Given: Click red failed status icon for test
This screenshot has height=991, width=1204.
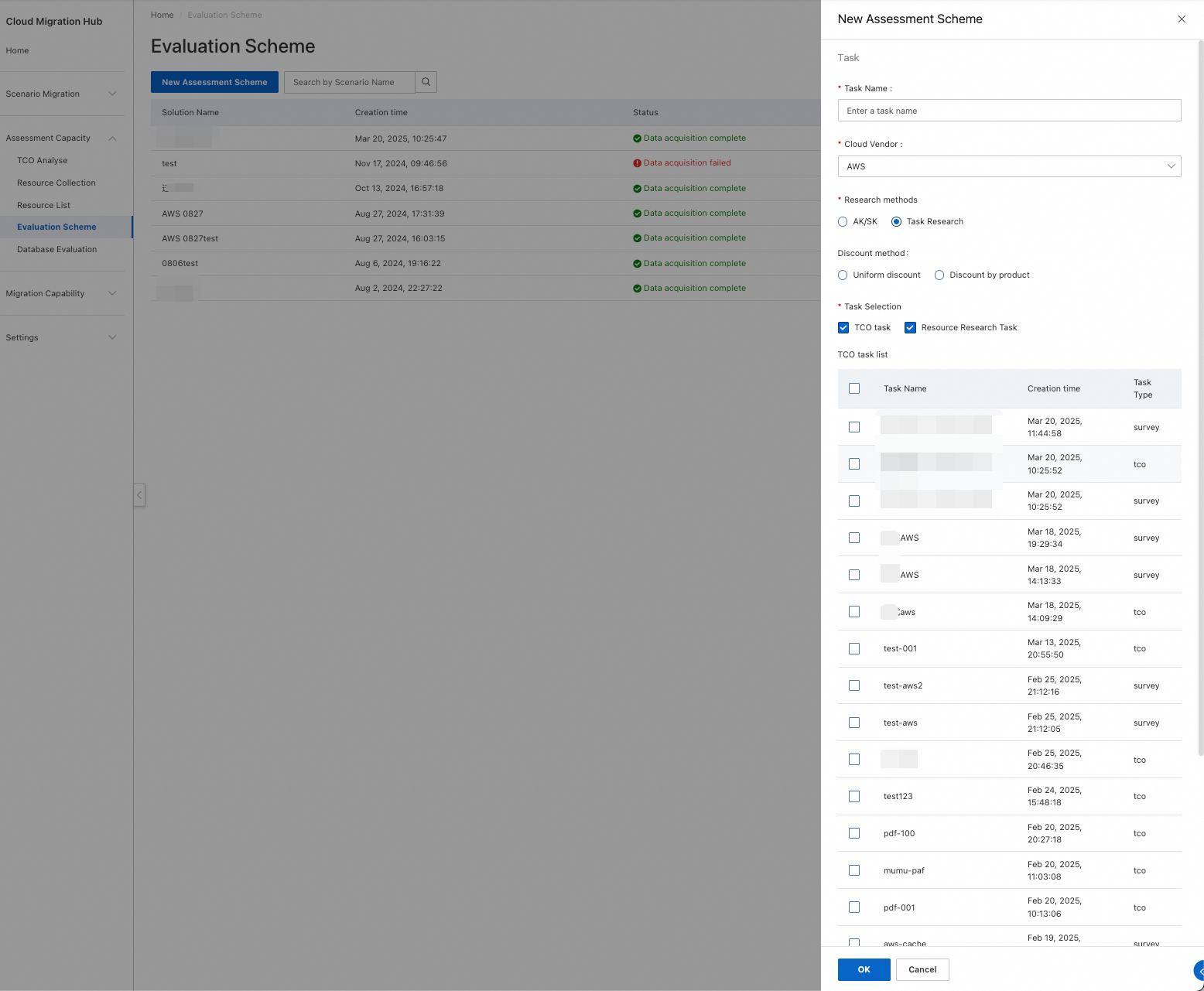Looking at the screenshot, I should pyautogui.click(x=637, y=163).
